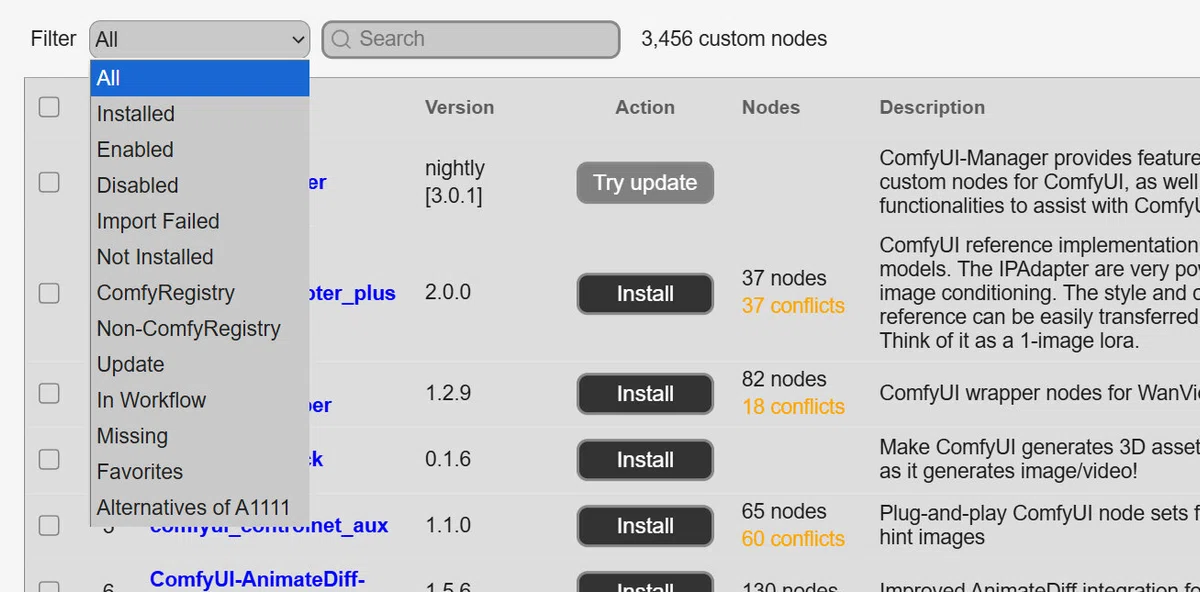The height and width of the screenshot is (592, 1200).
Task: Open the Filter dropdown showing All
Action: pyautogui.click(x=200, y=39)
